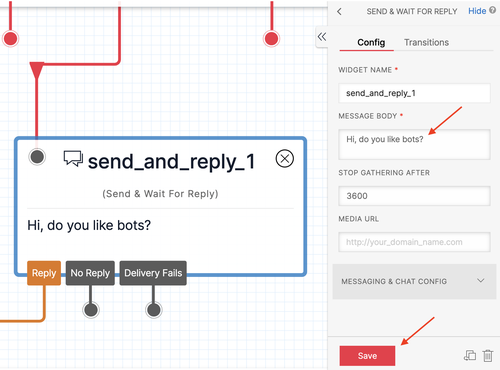
Task: Click the Widget Name input field
Action: click(414, 93)
